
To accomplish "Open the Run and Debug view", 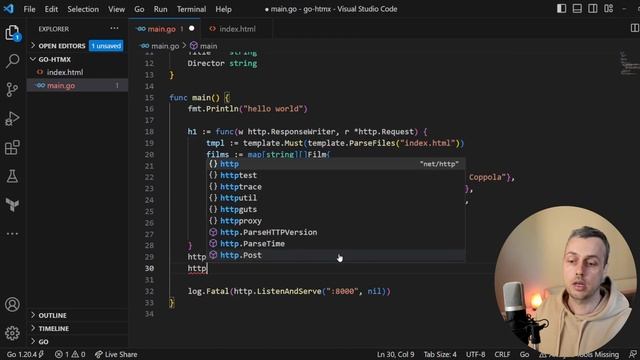I will pos(12,118).
